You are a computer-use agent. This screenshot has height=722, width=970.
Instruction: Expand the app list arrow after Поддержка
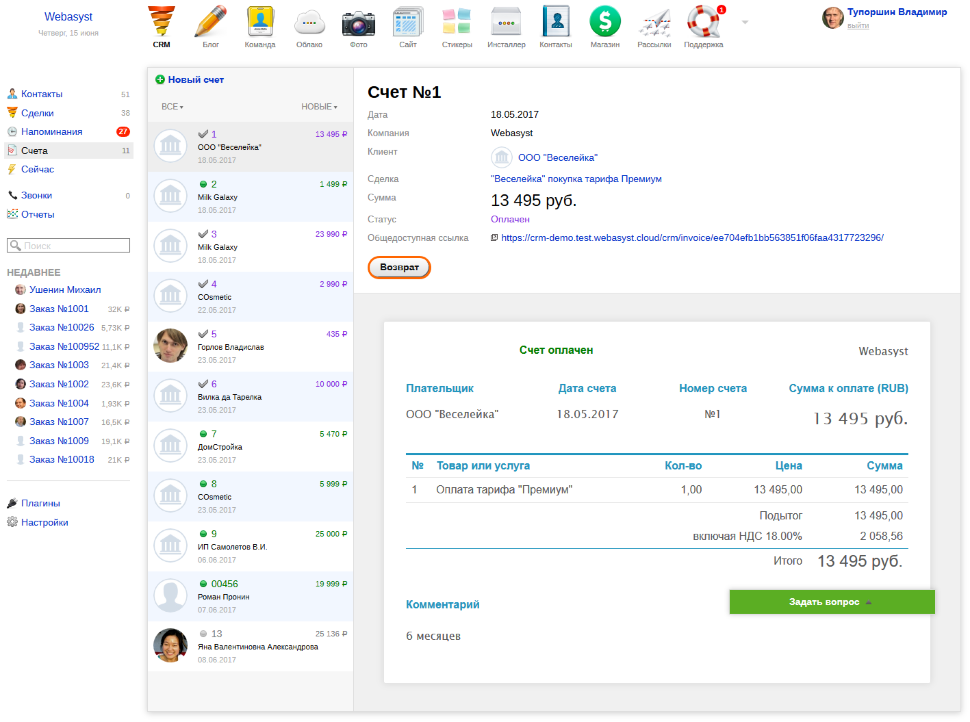point(745,22)
